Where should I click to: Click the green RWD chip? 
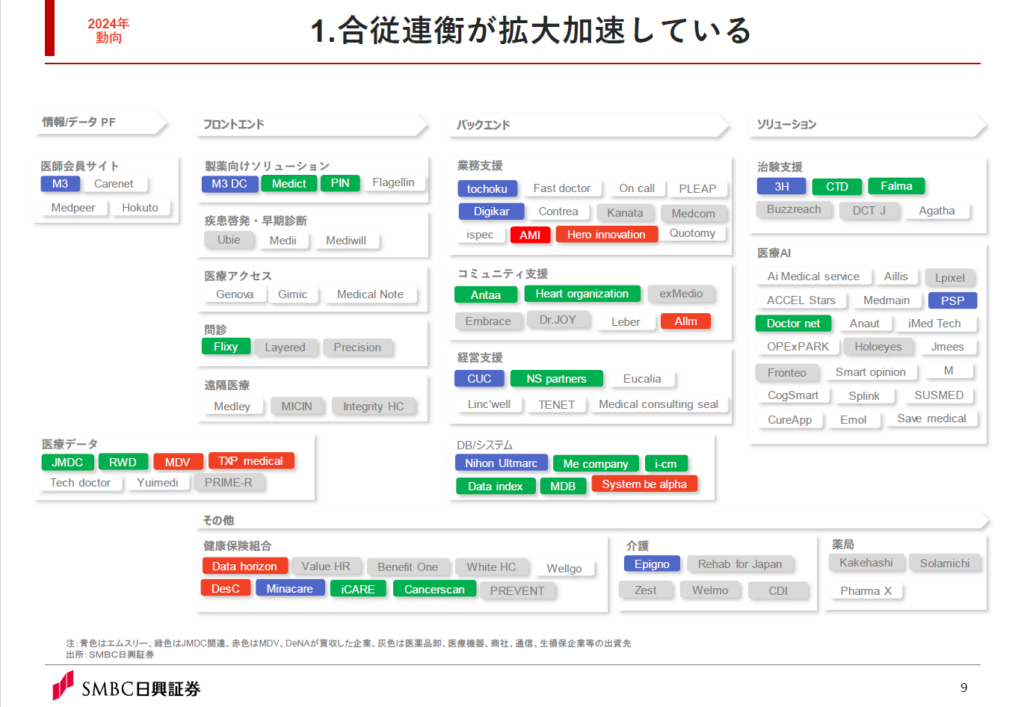tap(123, 462)
